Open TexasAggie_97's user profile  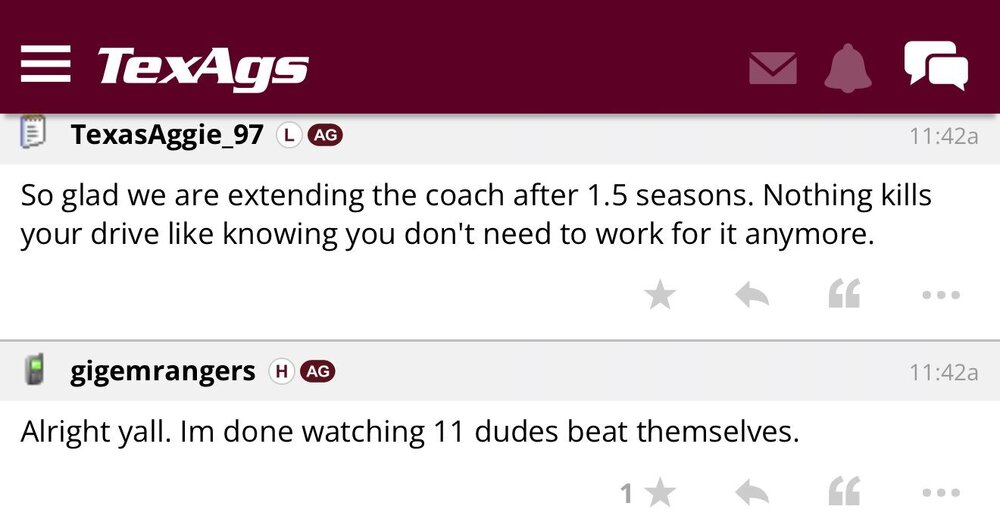pyautogui.click(x=167, y=136)
